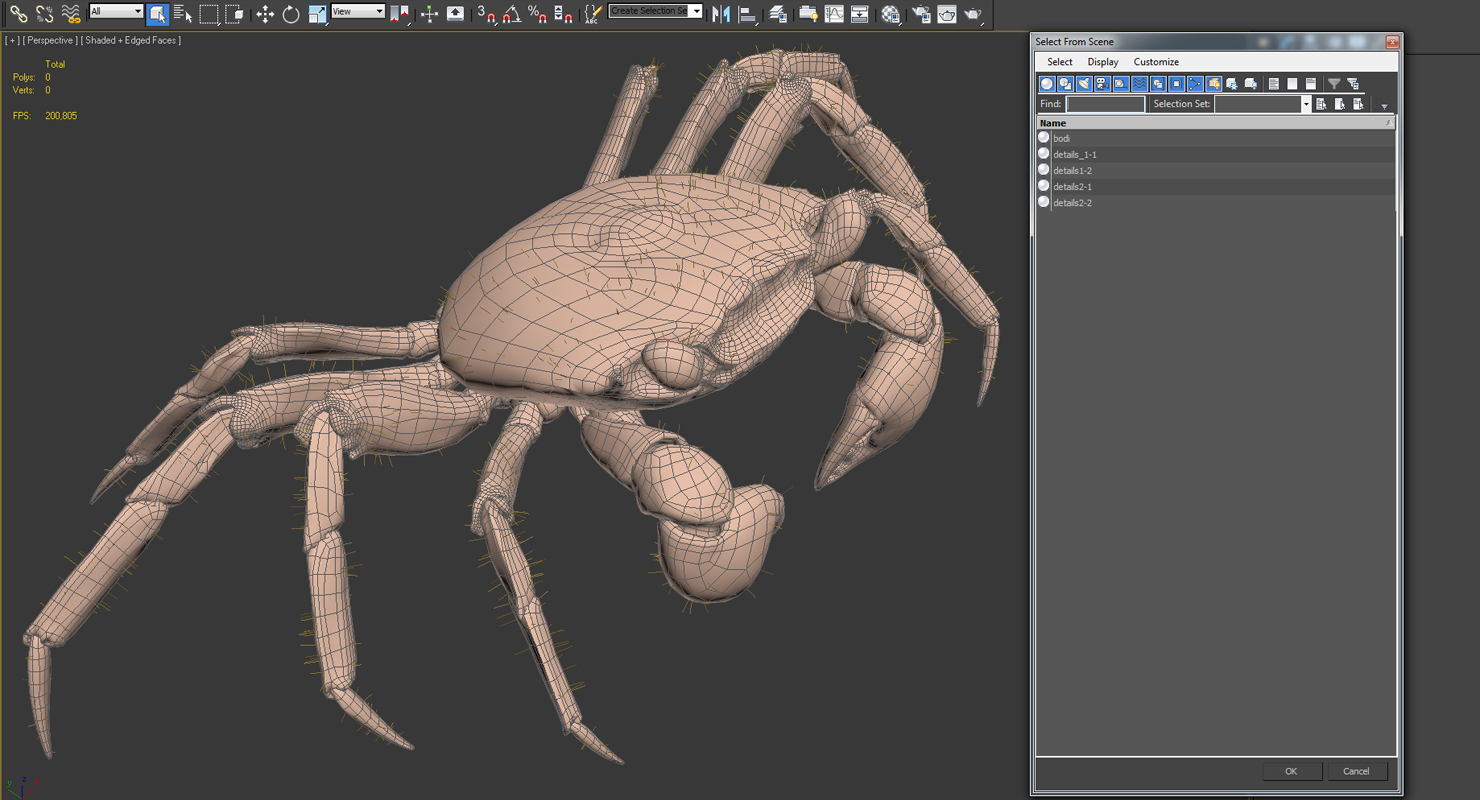
Task: Enable the Angle Snap Toggle
Action: pos(511,14)
